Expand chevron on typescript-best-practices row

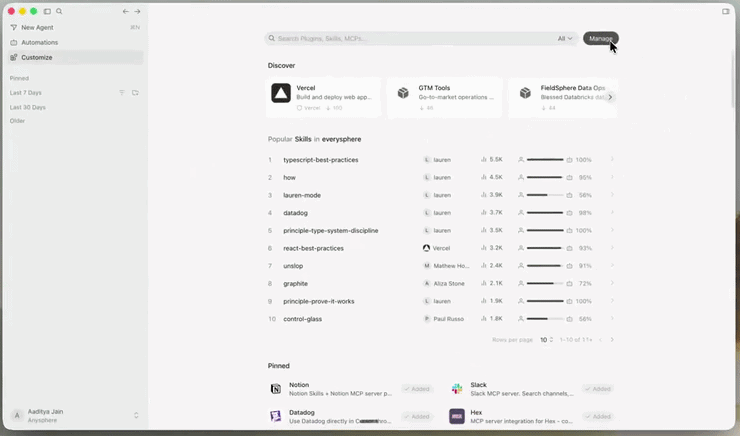(x=612, y=159)
